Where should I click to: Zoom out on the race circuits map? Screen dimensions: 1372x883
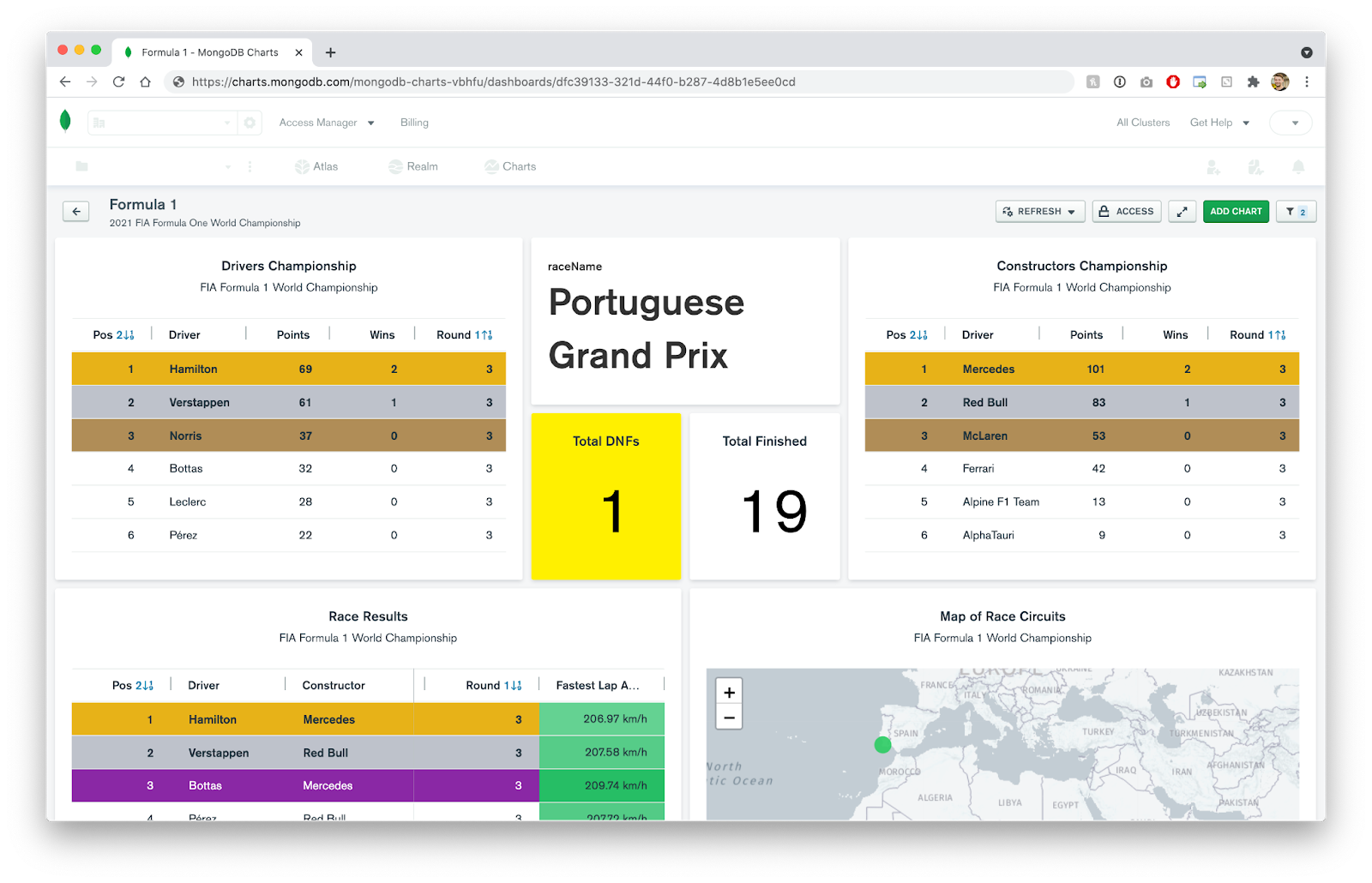[x=729, y=718]
